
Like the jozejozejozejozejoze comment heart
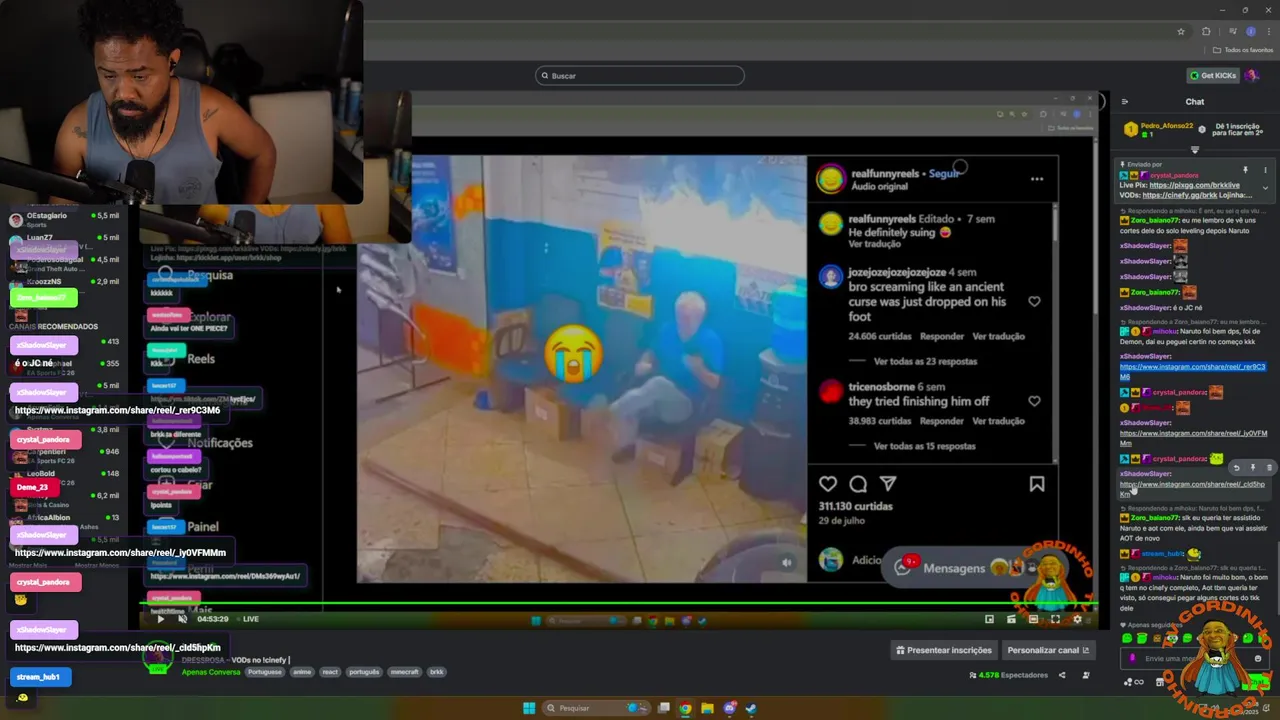pyautogui.click(x=1034, y=301)
